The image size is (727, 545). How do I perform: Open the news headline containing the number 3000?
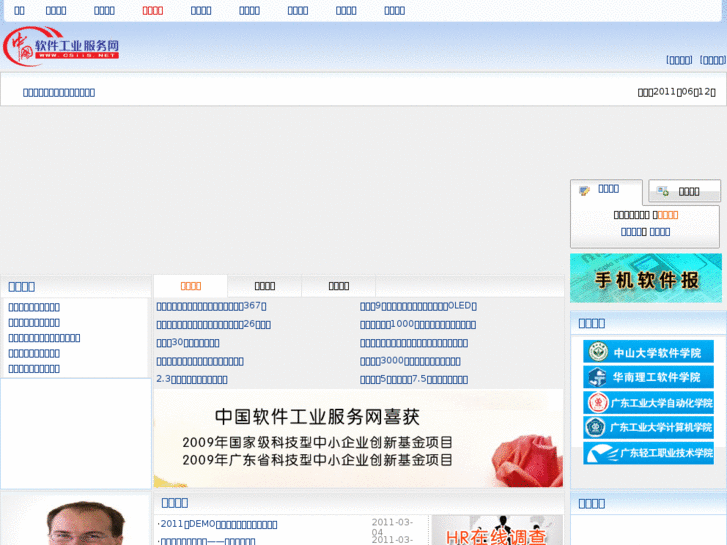point(410,361)
